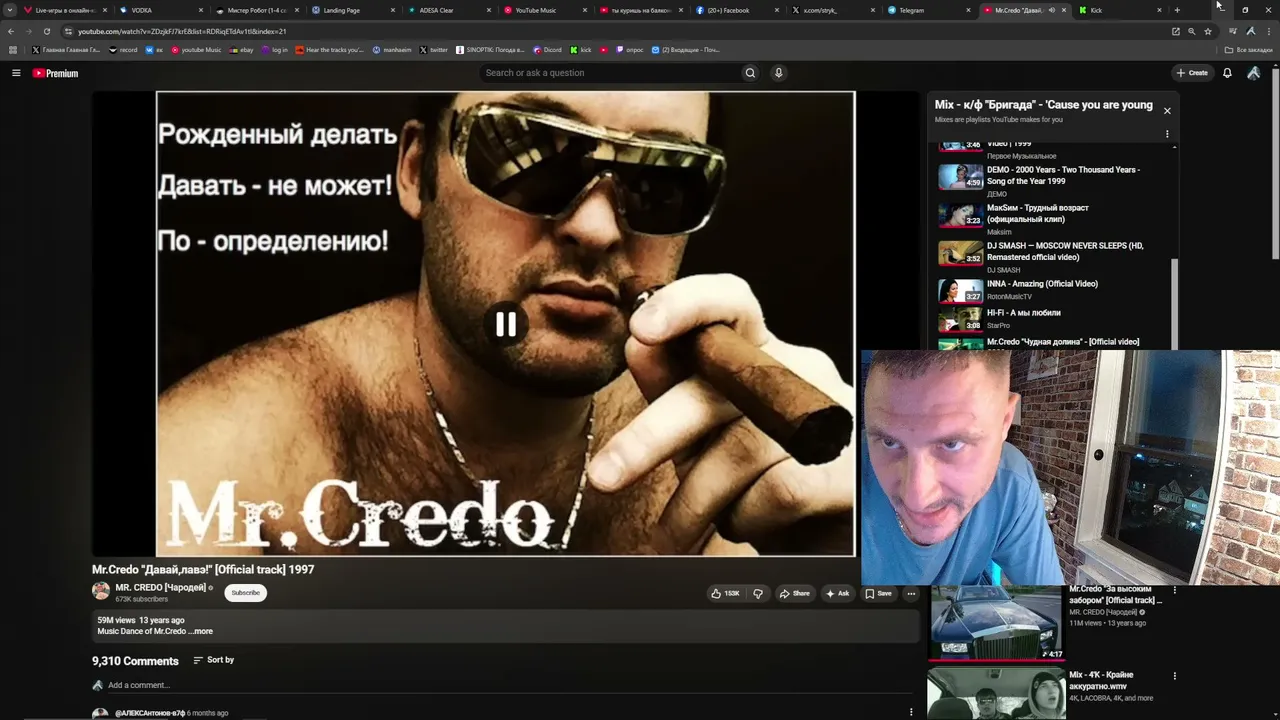The height and width of the screenshot is (720, 1280).
Task: Open YouTube notifications bell
Action: [1227, 73]
